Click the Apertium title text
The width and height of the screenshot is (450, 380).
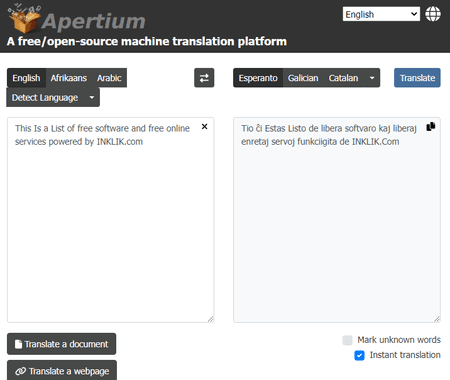pyautogui.click(x=94, y=21)
